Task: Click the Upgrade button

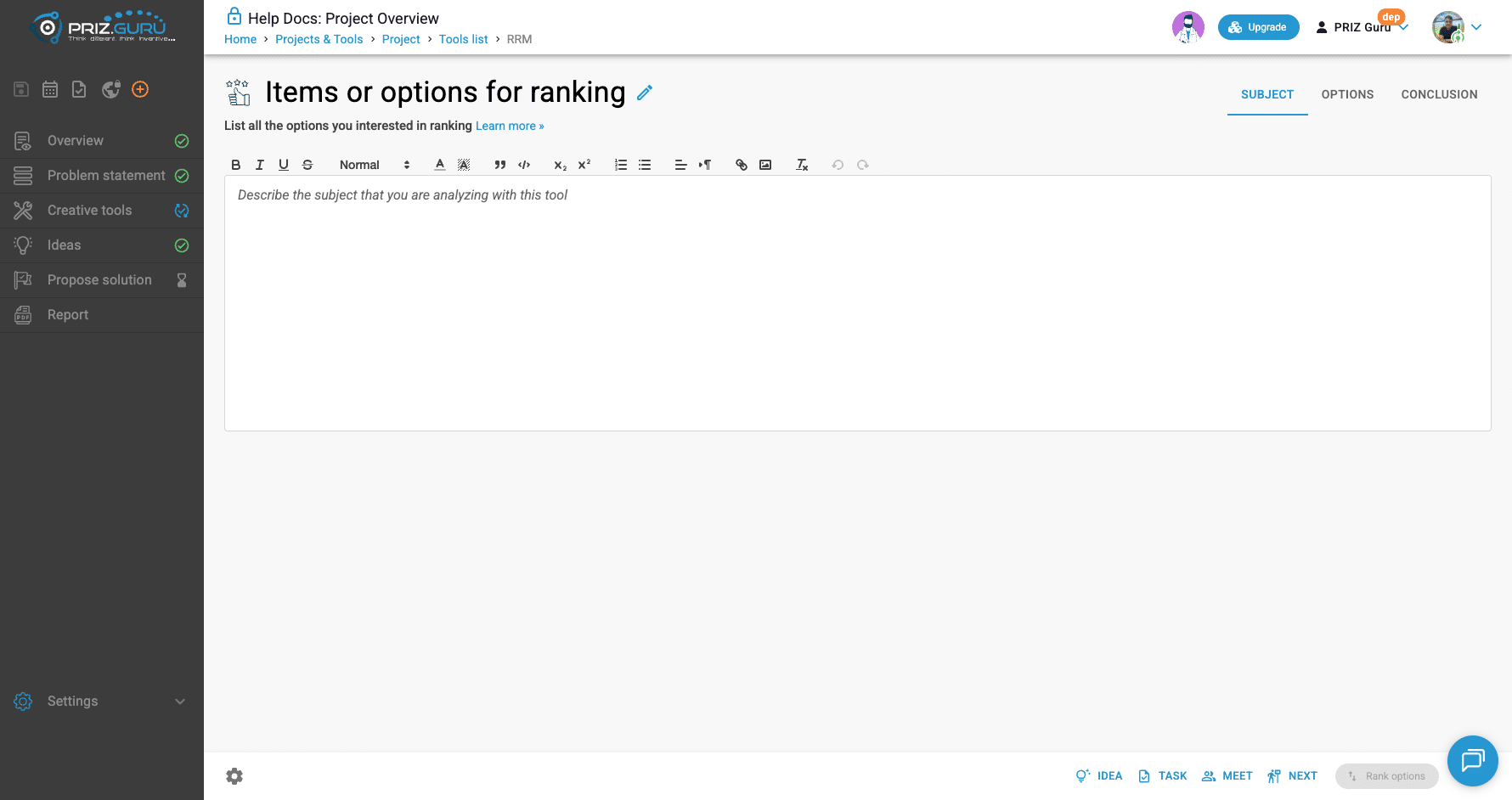Action: 1258,27
